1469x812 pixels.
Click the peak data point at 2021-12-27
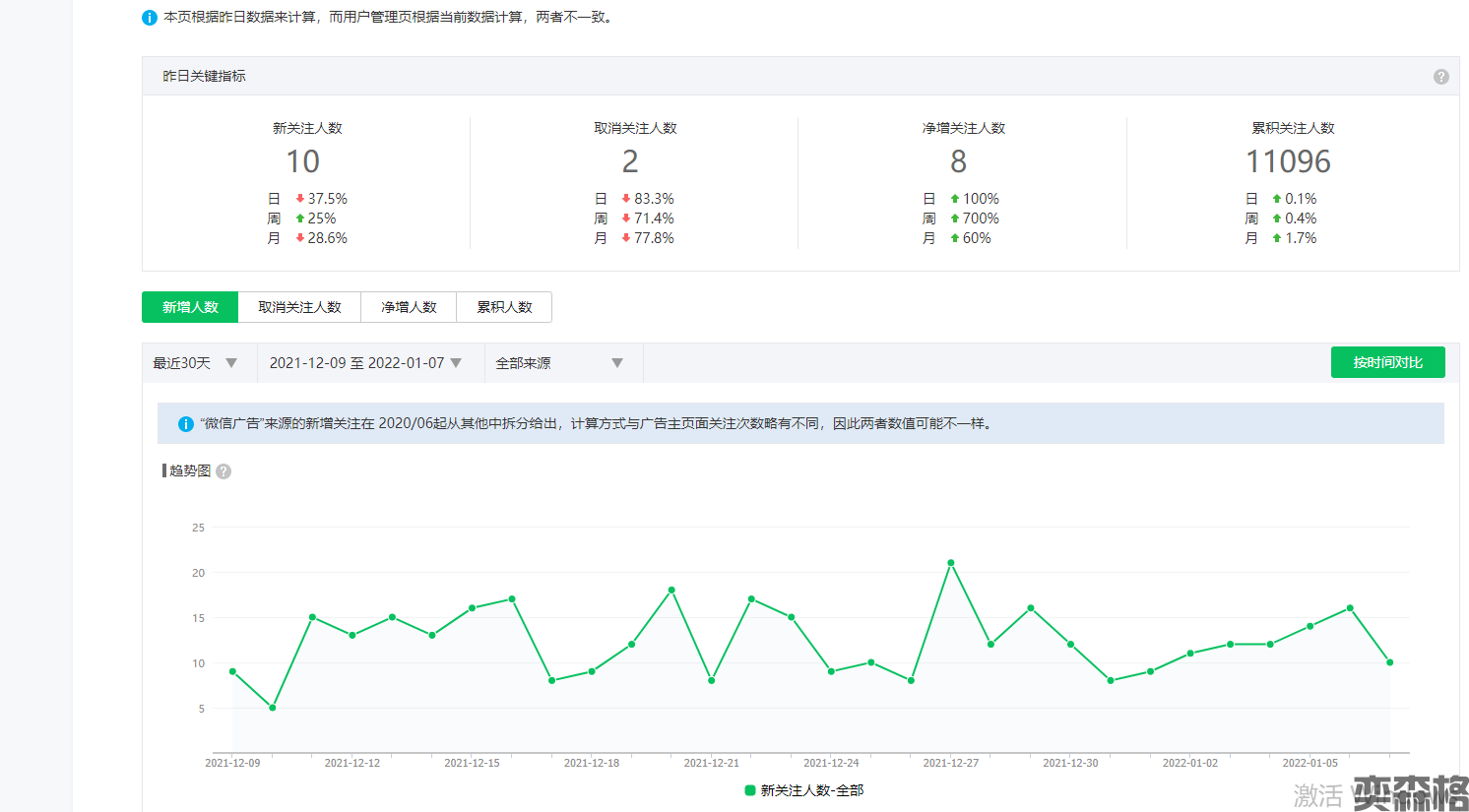click(x=951, y=563)
